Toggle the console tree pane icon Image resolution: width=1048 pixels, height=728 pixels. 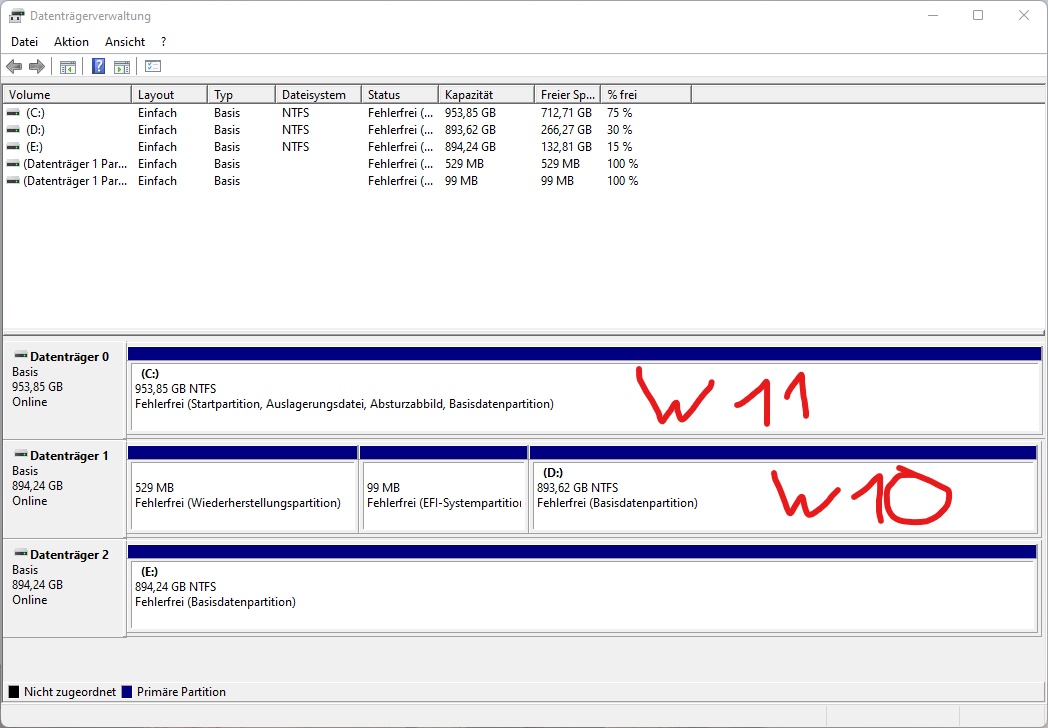pyautogui.click(x=68, y=66)
